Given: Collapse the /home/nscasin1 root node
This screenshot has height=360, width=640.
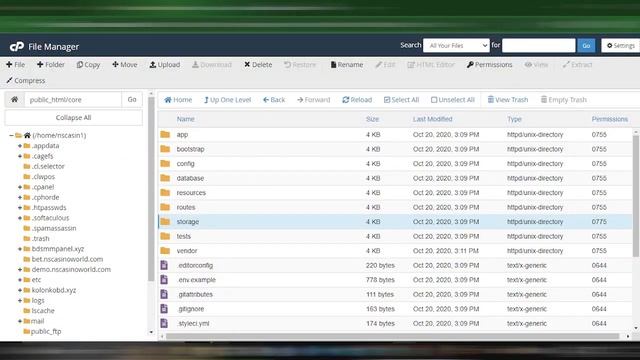Looking at the screenshot, I should 11,135.
